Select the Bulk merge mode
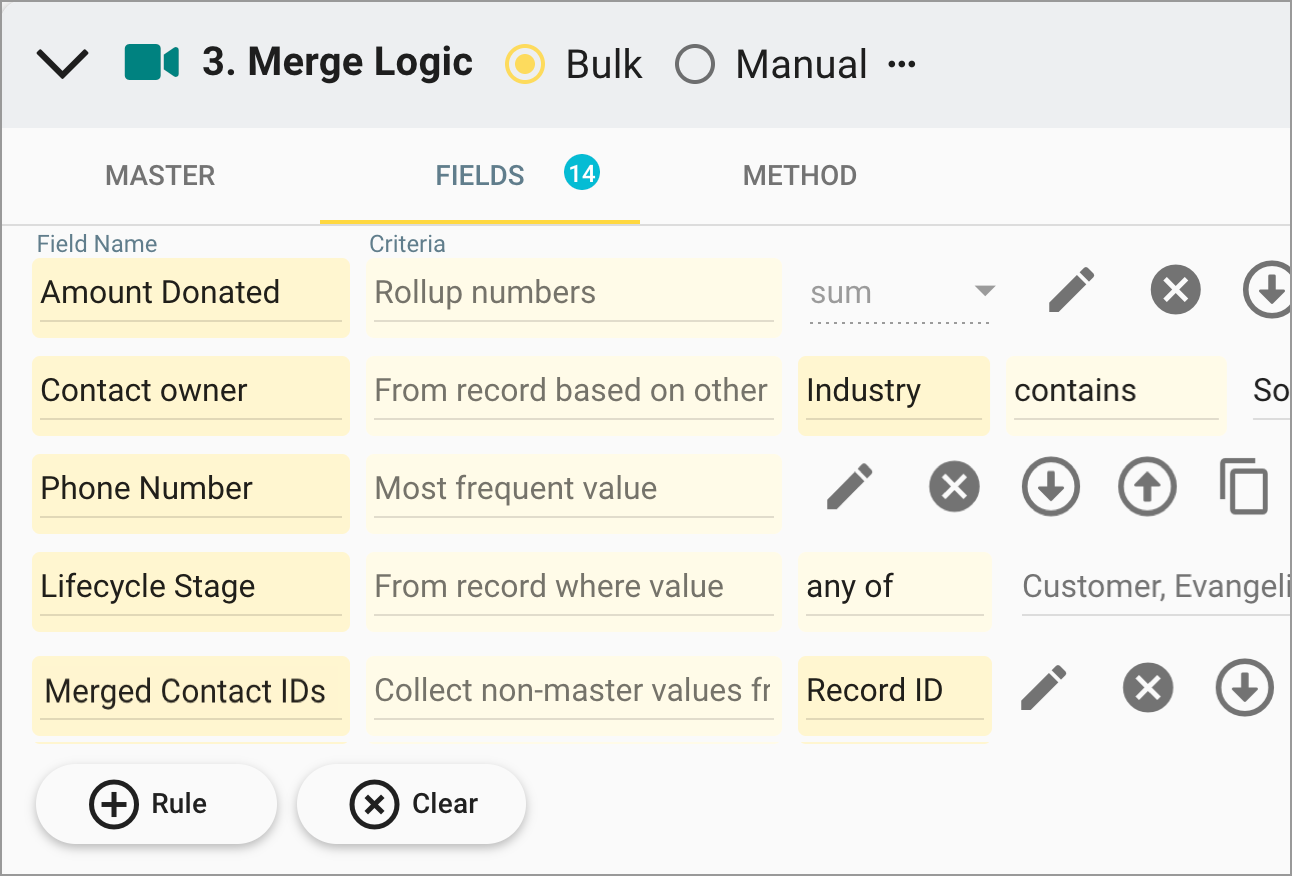The image size is (1292, 876). (x=524, y=64)
